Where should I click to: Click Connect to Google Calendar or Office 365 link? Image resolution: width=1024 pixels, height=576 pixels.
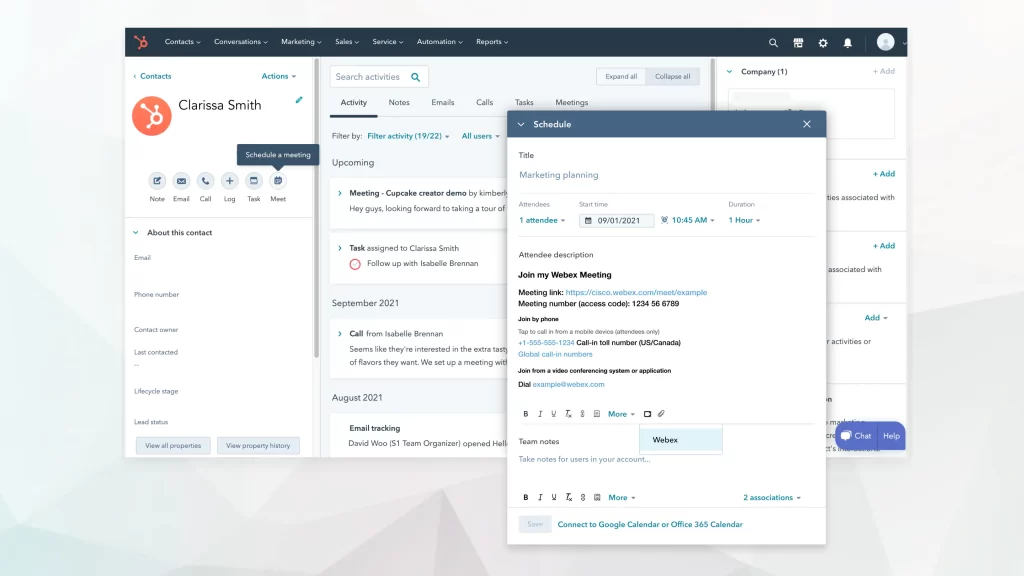[650, 524]
